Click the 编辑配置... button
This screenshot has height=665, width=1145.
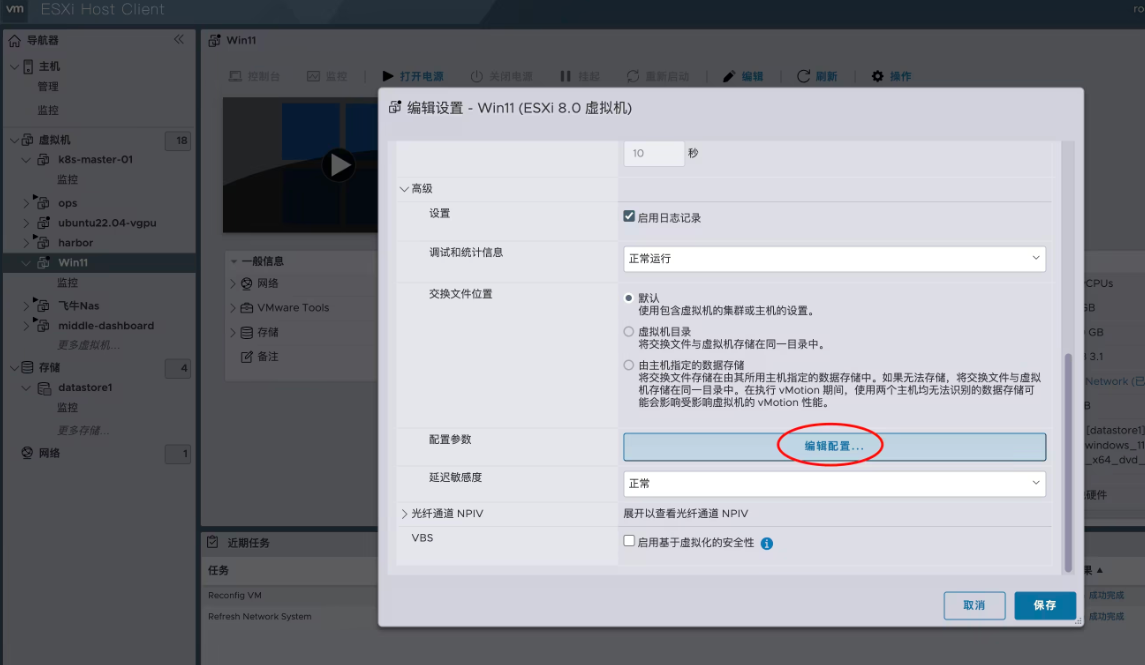[834, 447]
